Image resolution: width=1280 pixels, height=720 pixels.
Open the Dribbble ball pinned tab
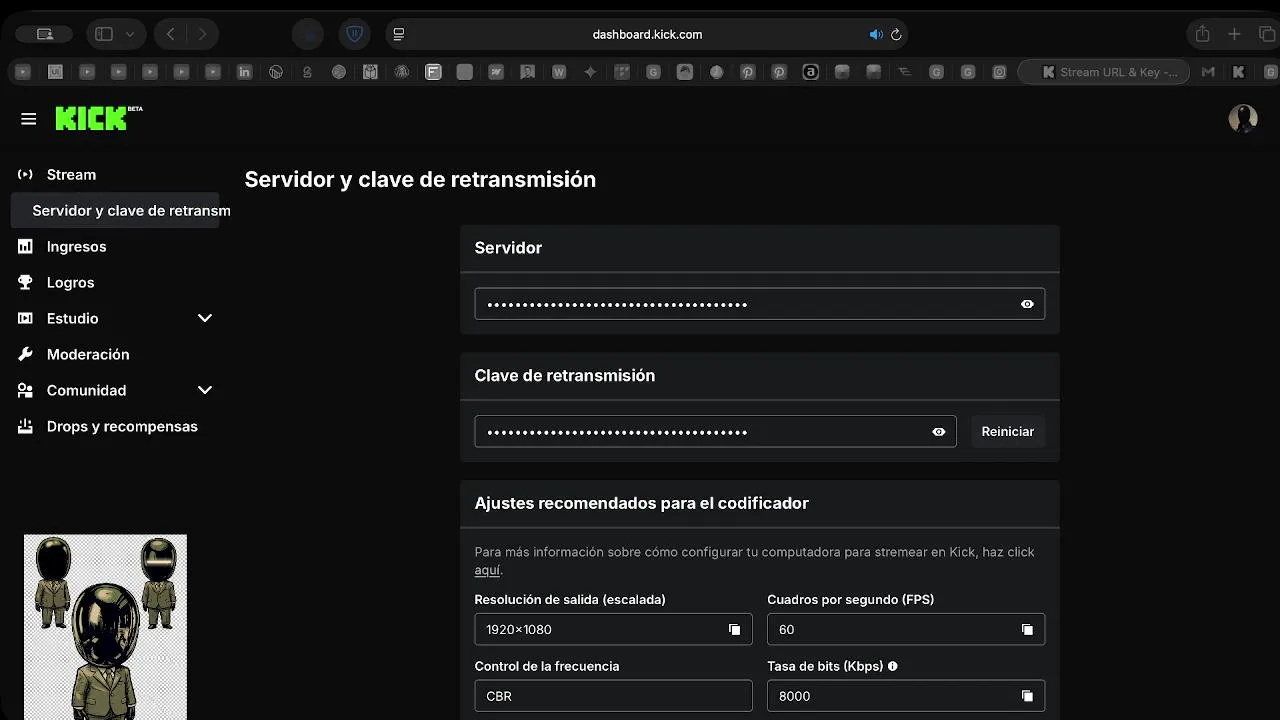pyautogui.click(x=339, y=72)
